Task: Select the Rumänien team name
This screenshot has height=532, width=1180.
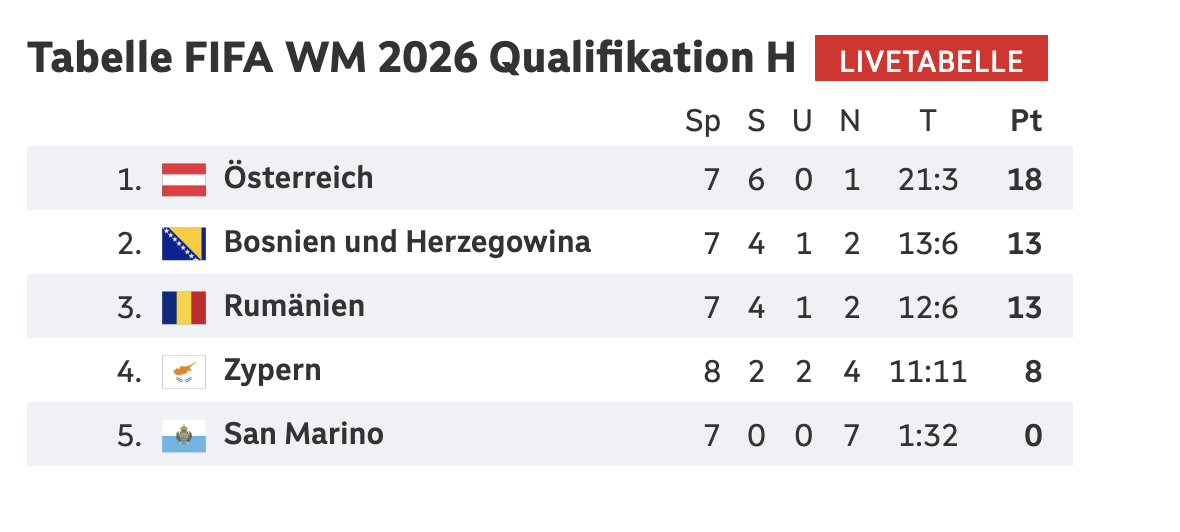Action: 294,306
